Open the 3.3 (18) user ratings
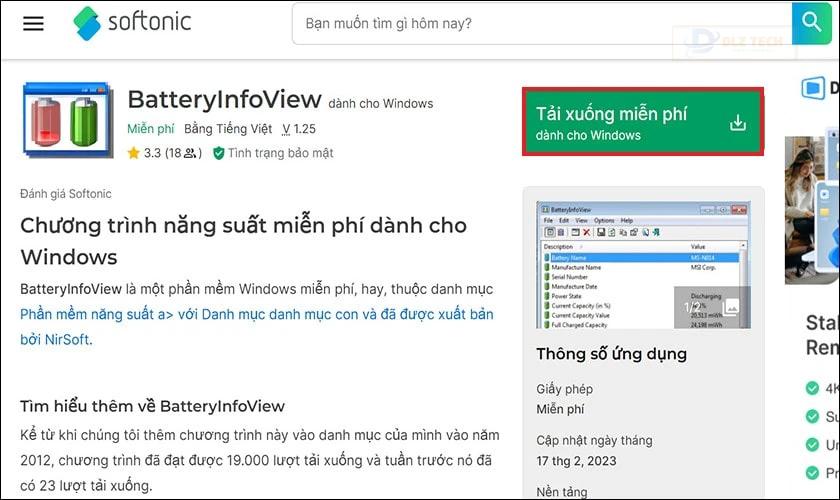This screenshot has height=500, width=840. (172, 153)
